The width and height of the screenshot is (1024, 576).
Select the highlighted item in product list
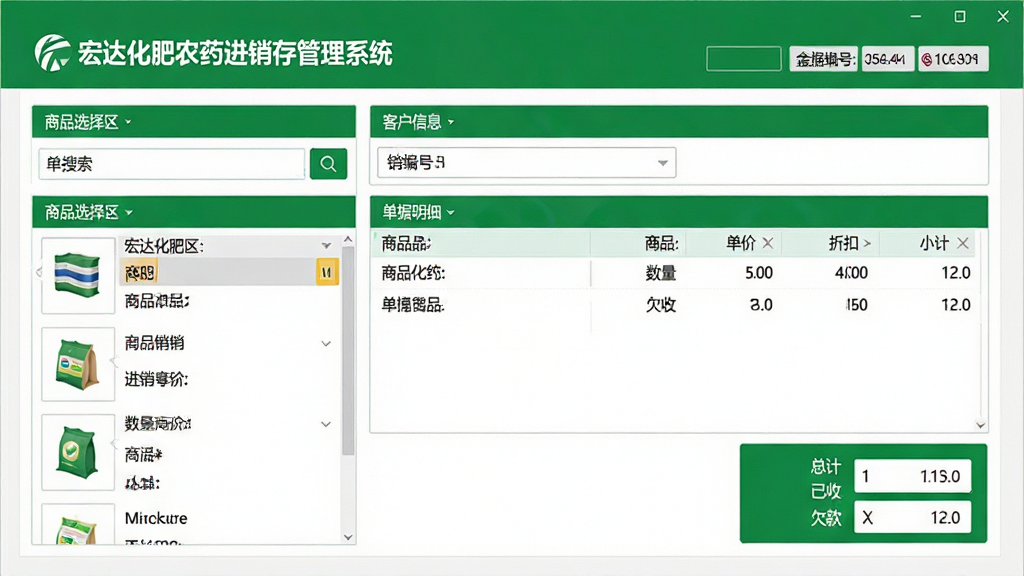click(229, 272)
